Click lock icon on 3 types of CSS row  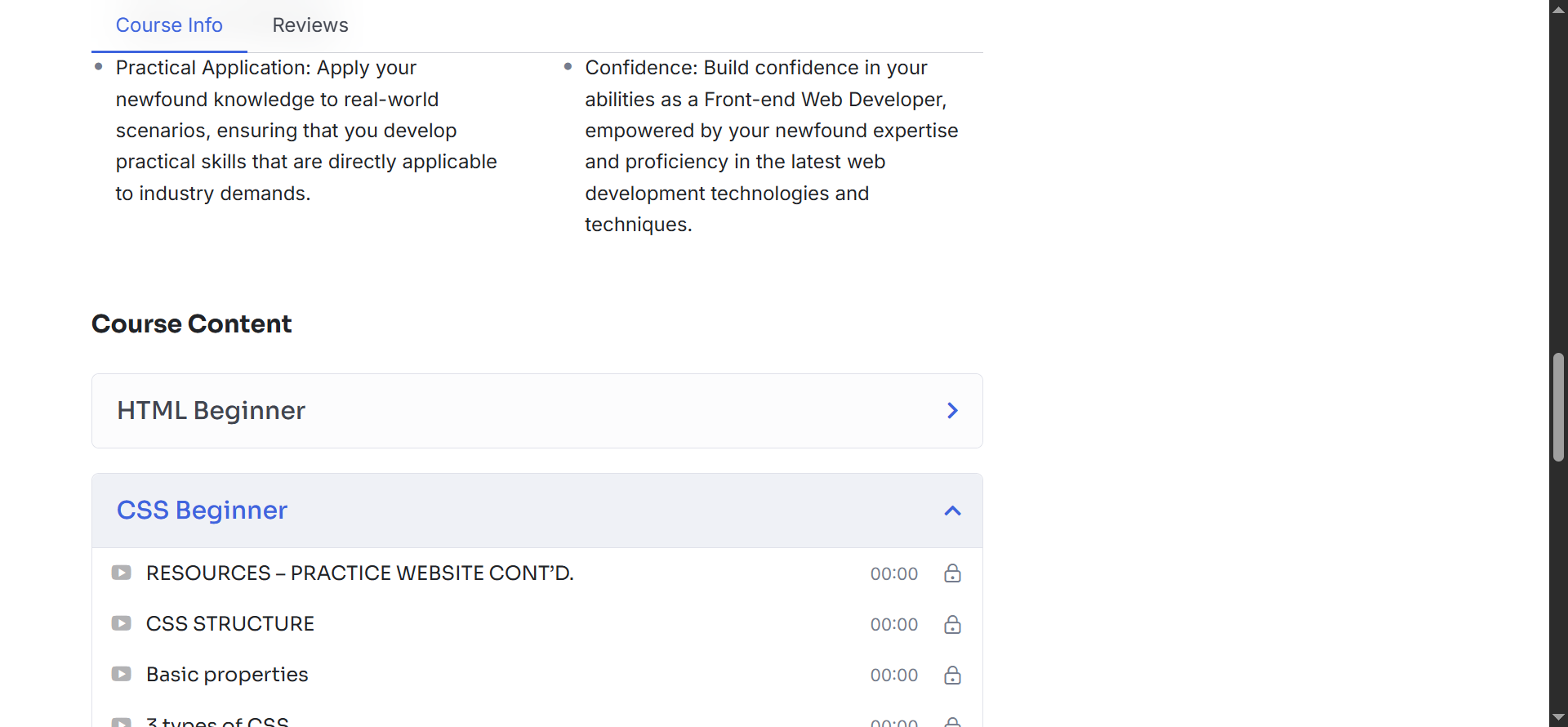click(x=952, y=722)
